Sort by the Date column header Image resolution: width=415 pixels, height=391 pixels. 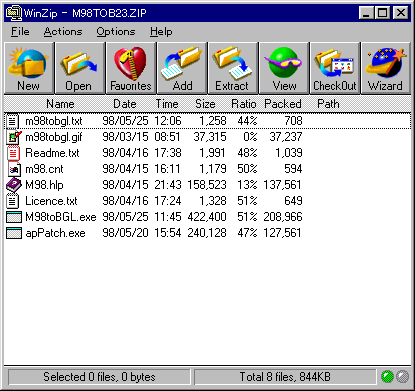pos(125,104)
